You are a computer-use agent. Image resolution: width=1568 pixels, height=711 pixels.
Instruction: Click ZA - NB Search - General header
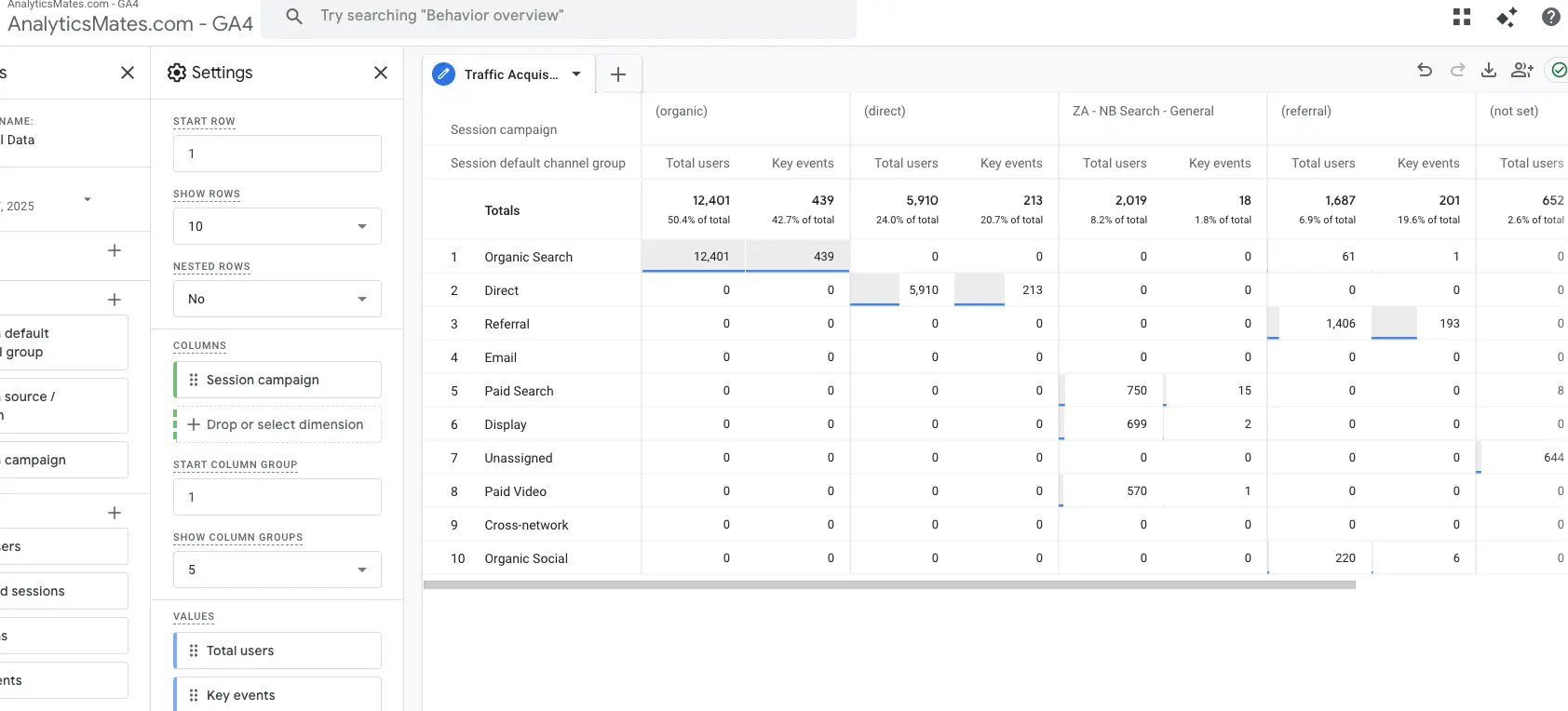[x=1143, y=111]
